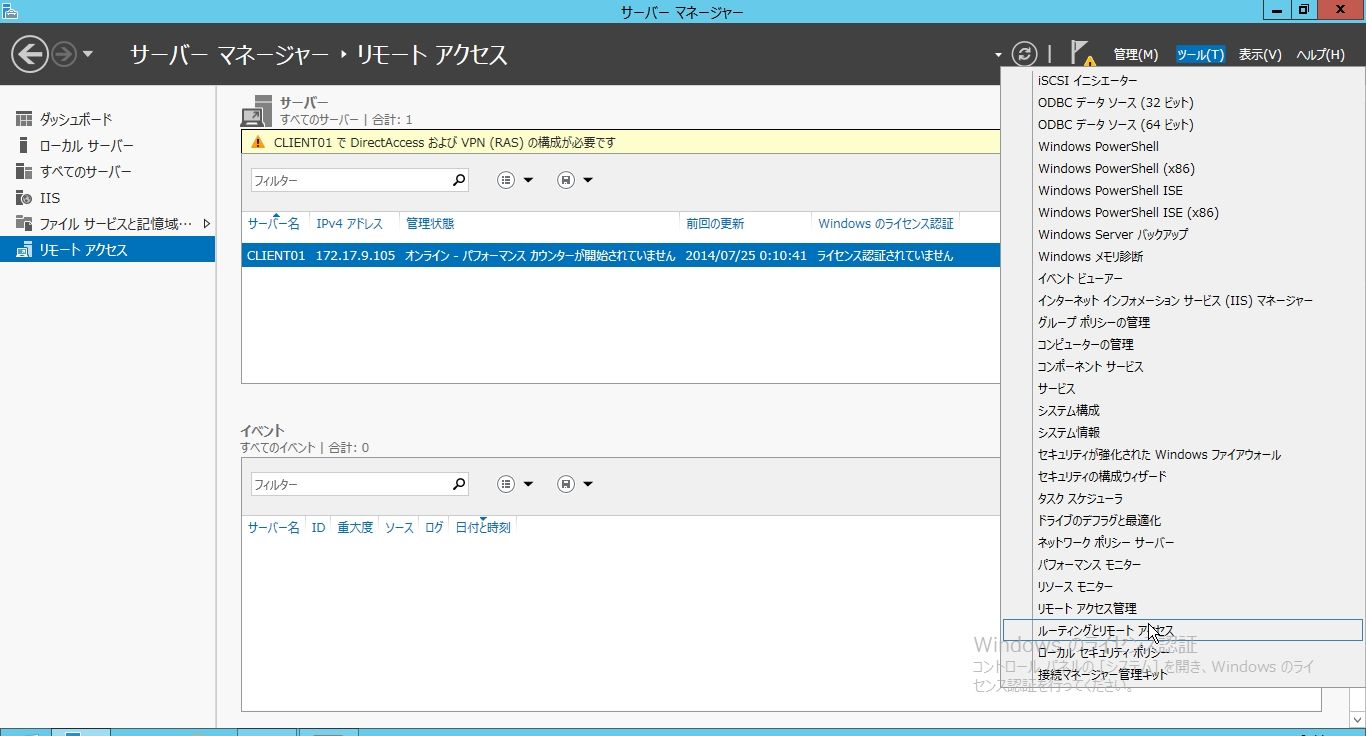Launch ODBC データ ソース (32 ビット)
1366x736 pixels.
[1183, 103]
